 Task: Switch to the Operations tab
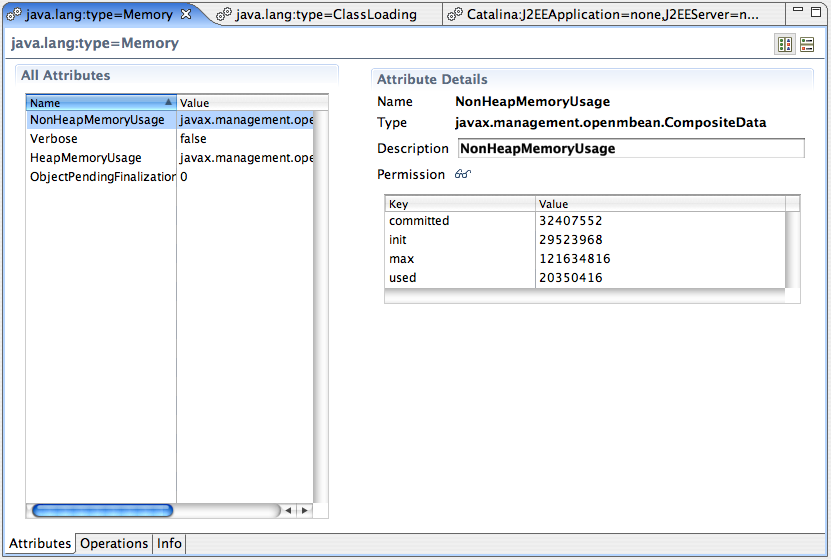click(x=114, y=543)
